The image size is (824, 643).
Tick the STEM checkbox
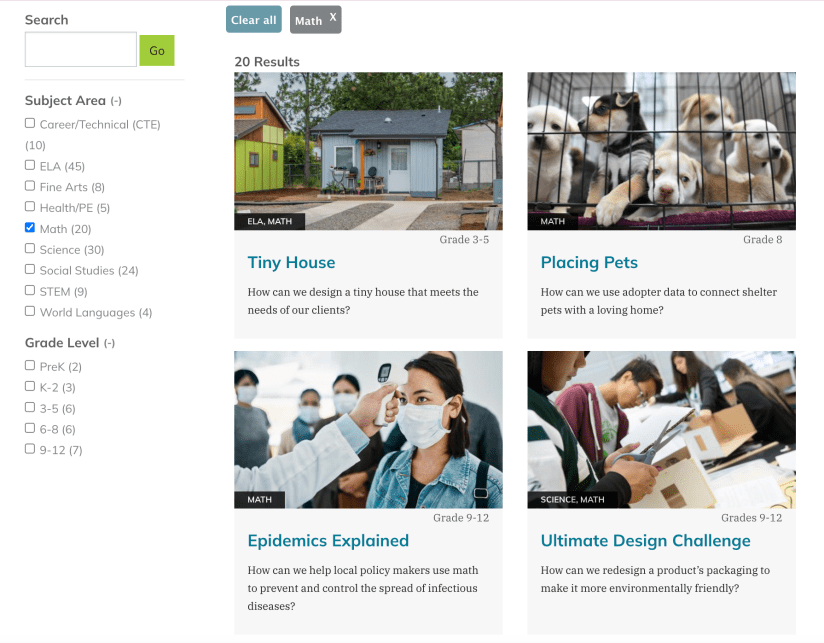point(30,290)
